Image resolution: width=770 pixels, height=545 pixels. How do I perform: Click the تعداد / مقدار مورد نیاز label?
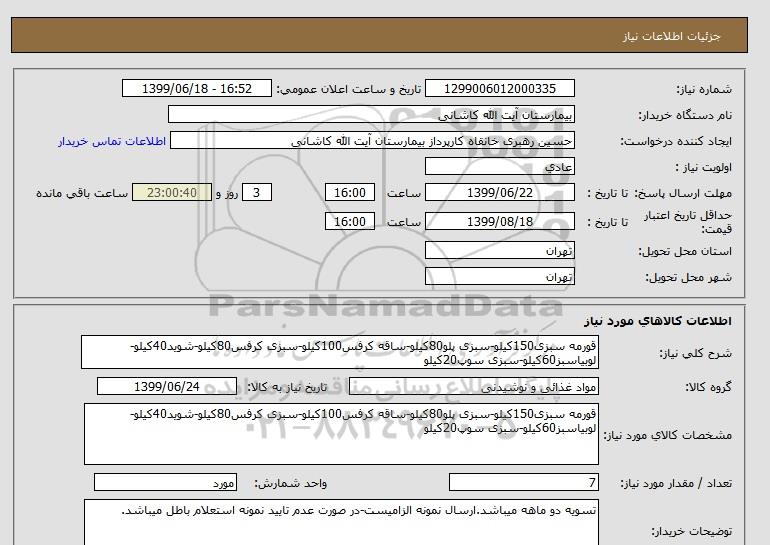676,483
